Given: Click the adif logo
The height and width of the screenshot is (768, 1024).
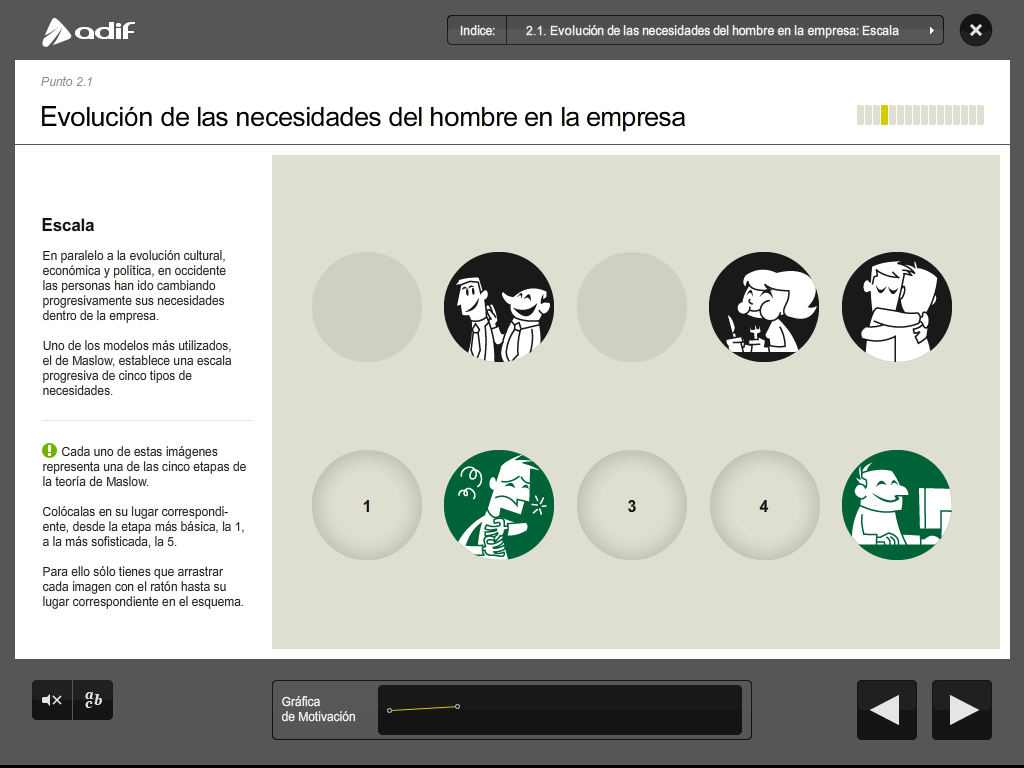Looking at the screenshot, I should click(88, 32).
